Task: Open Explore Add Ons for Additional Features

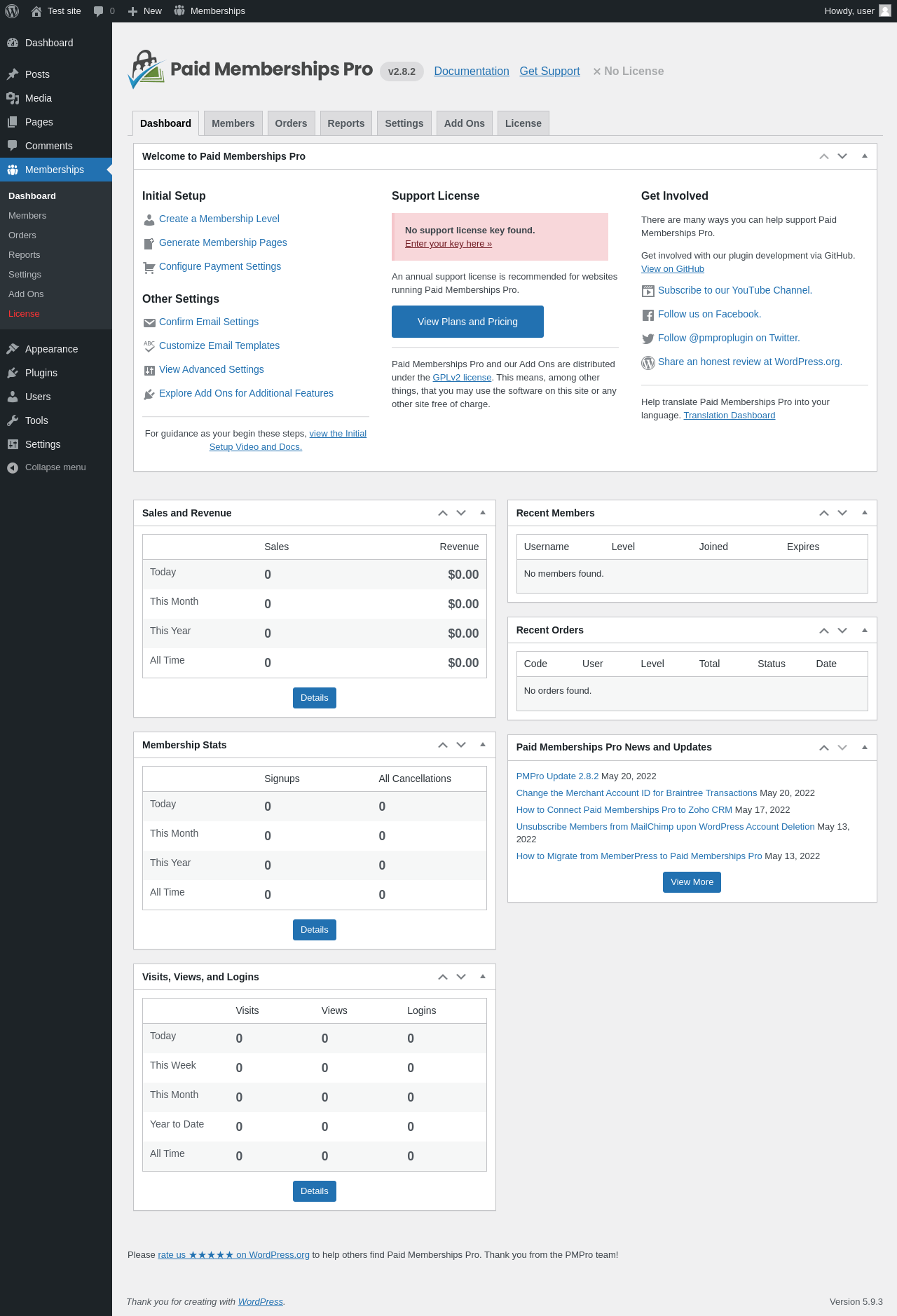Action: pyautogui.click(x=246, y=393)
